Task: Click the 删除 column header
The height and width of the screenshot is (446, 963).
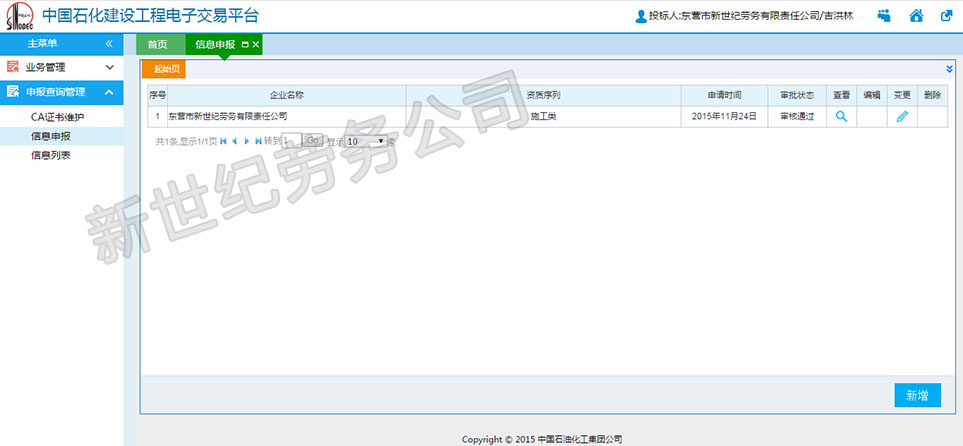Action: coord(932,95)
